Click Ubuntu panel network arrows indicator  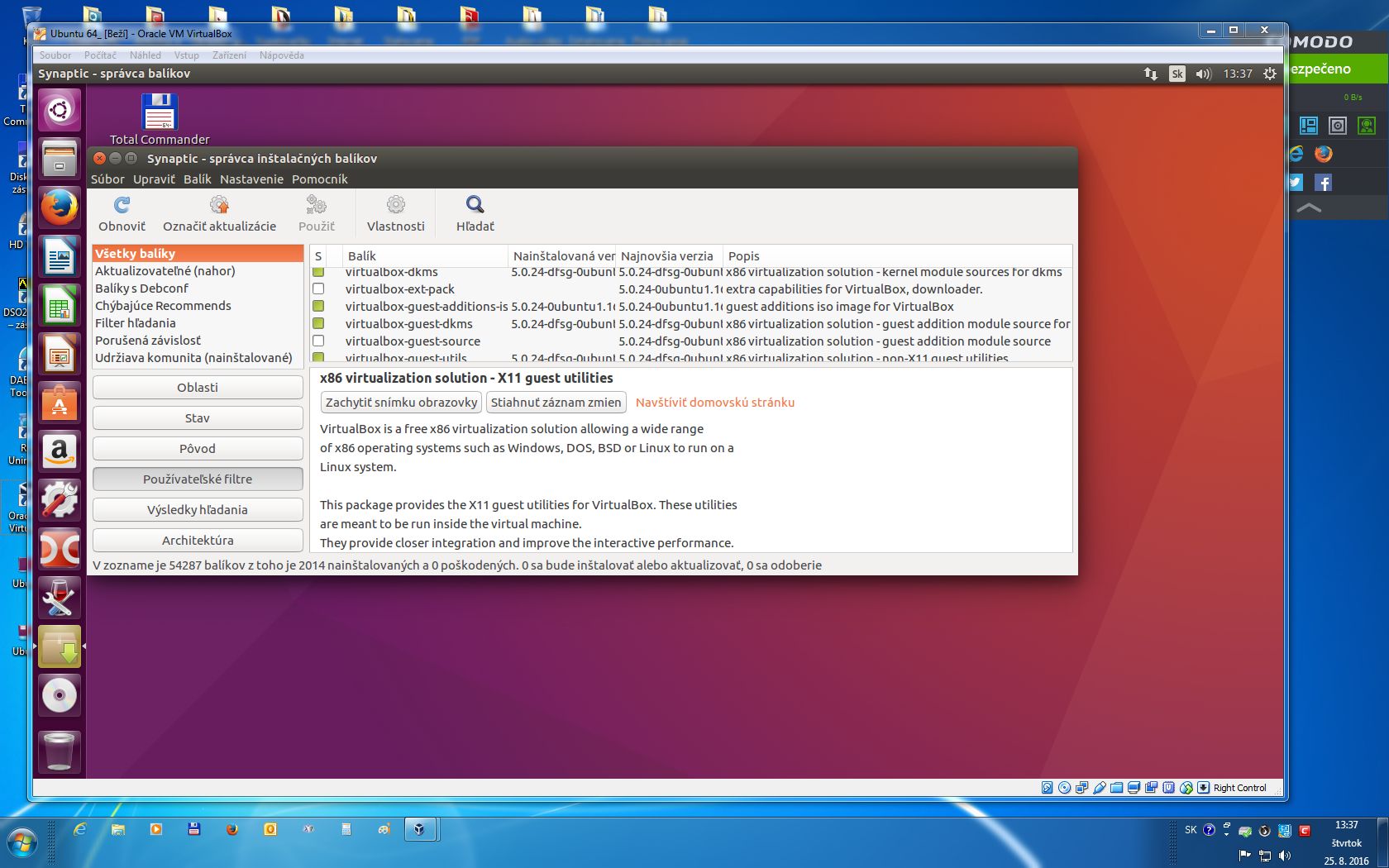(1150, 74)
